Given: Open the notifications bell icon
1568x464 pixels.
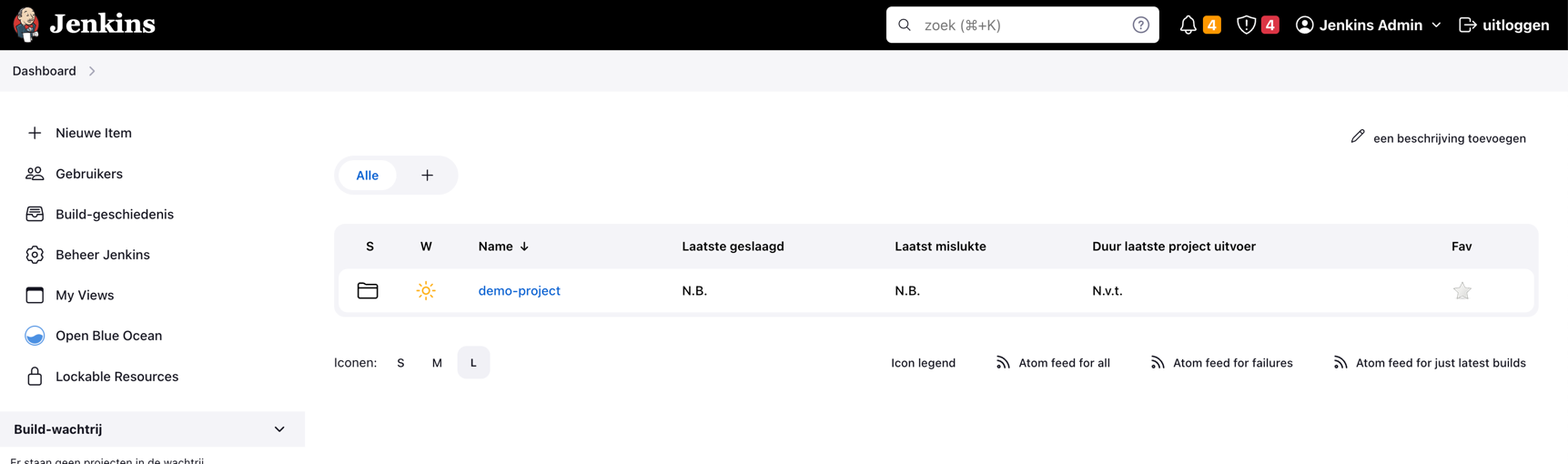Looking at the screenshot, I should pos(1188,25).
